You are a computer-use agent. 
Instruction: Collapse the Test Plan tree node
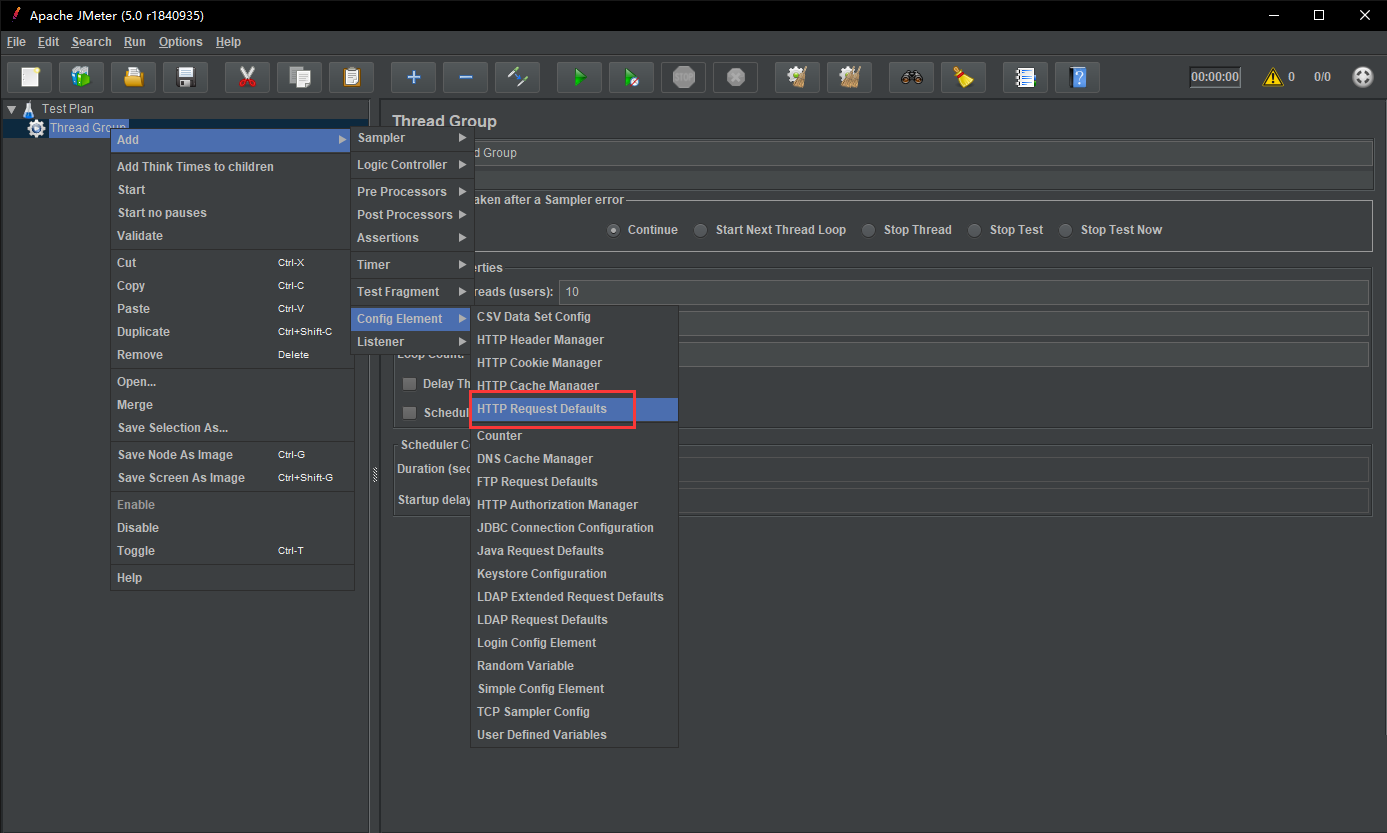point(12,109)
